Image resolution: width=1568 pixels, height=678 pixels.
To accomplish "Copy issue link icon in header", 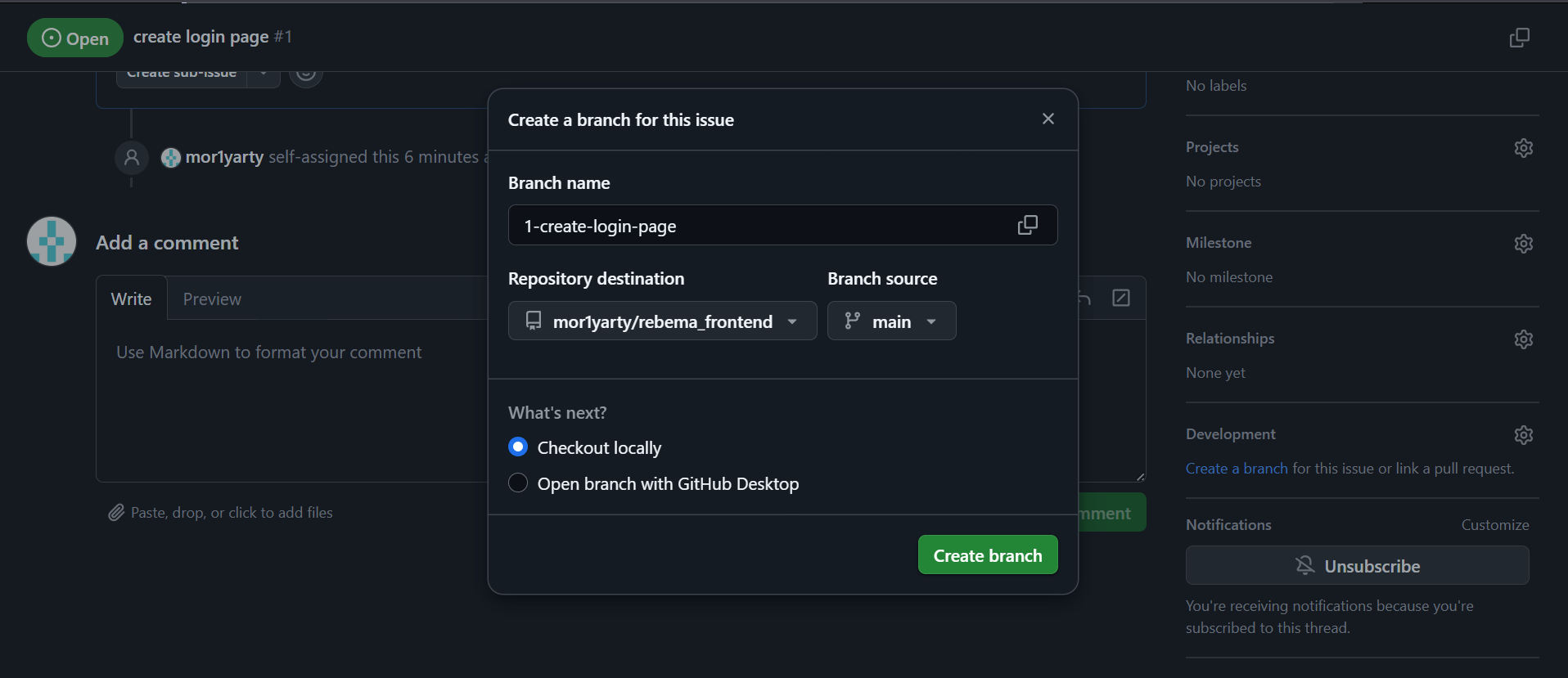I will pyautogui.click(x=1519, y=38).
